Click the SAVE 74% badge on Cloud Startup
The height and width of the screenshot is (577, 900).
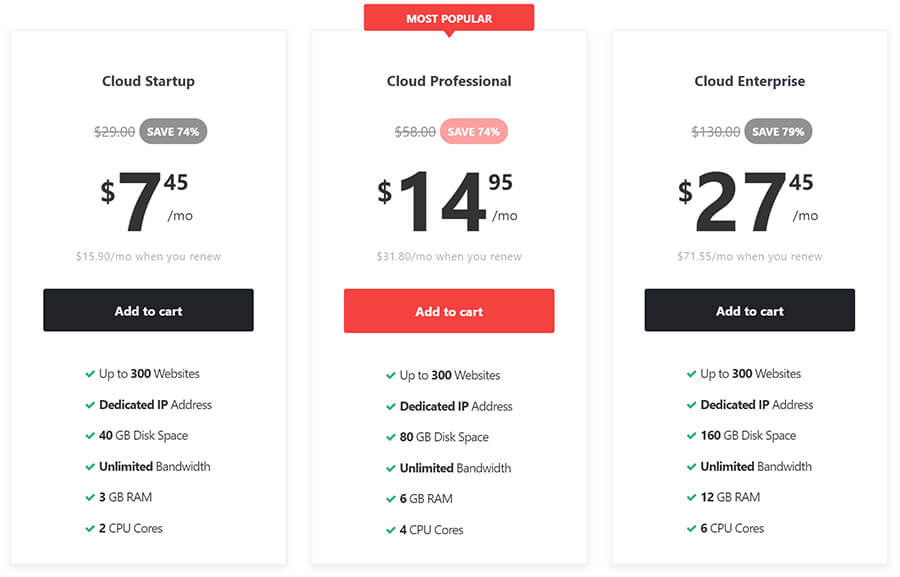[x=172, y=131]
